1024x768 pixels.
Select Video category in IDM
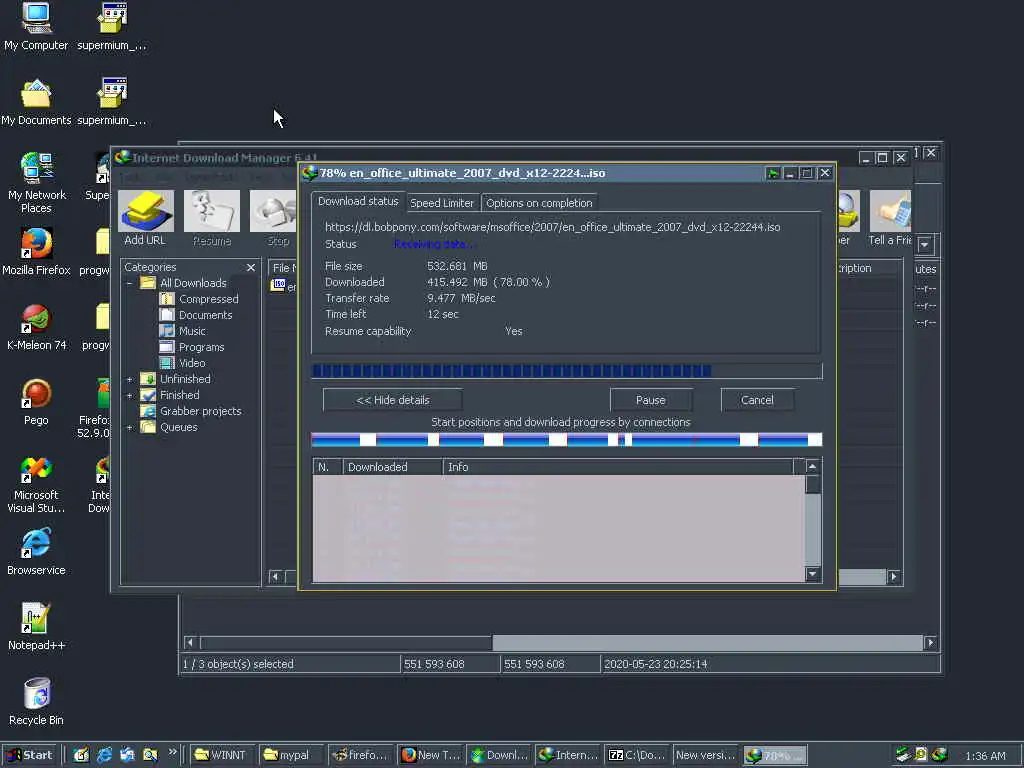[x=183, y=363]
